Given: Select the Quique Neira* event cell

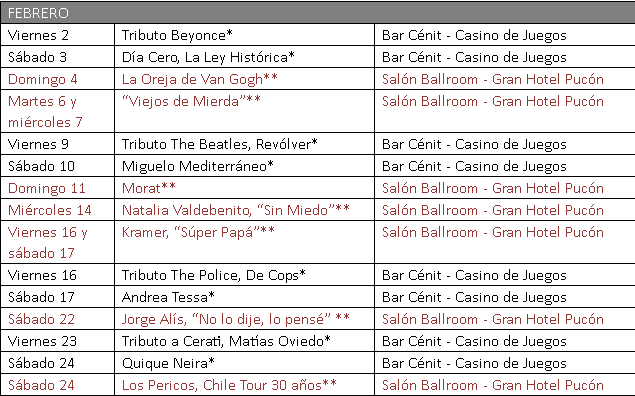Looking at the screenshot, I should click(245, 363).
